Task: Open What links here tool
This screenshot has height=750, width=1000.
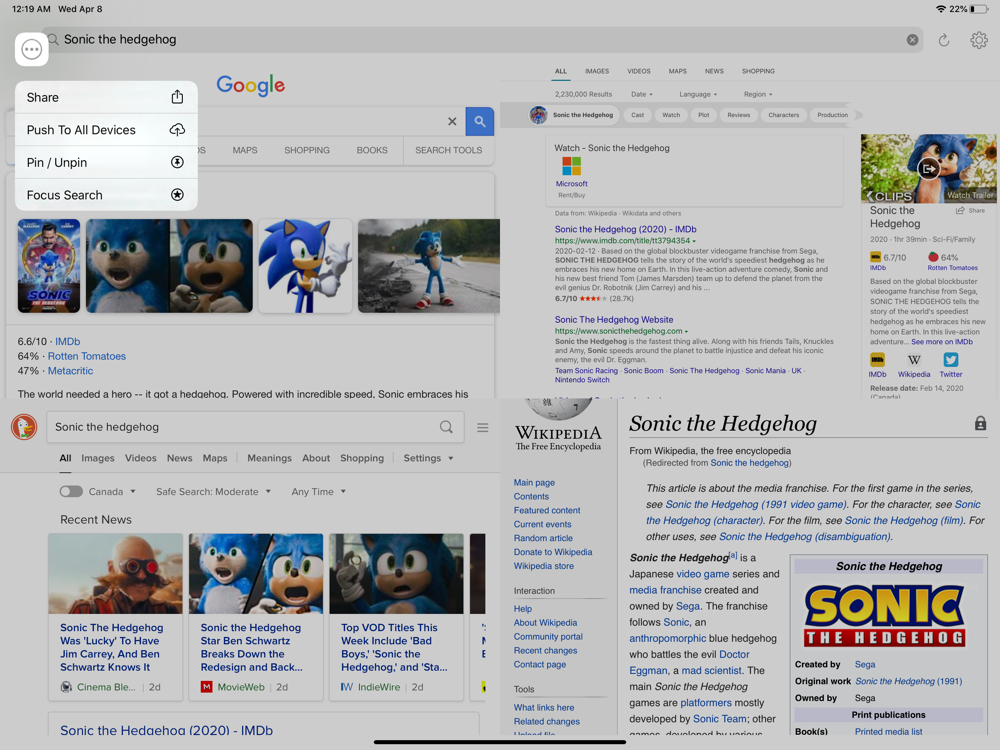Action: (x=543, y=708)
